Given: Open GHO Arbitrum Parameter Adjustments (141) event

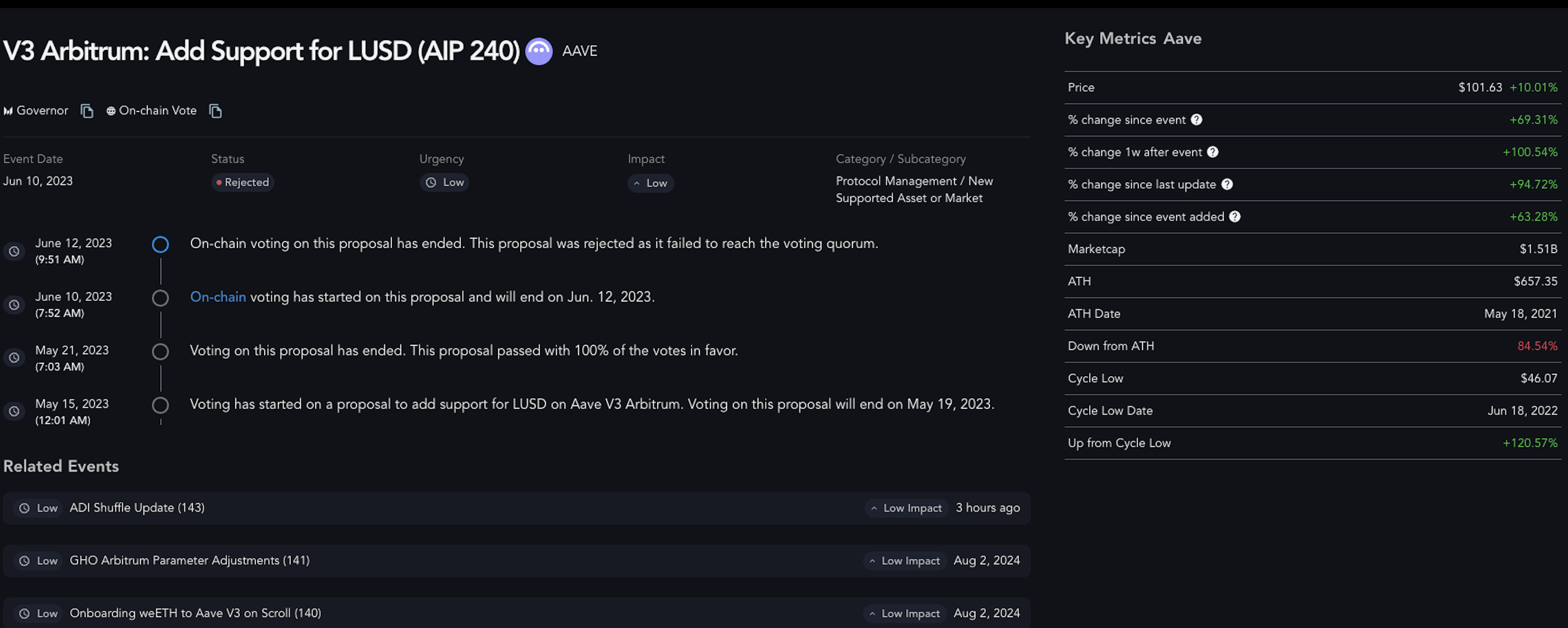Looking at the screenshot, I should click(516, 561).
